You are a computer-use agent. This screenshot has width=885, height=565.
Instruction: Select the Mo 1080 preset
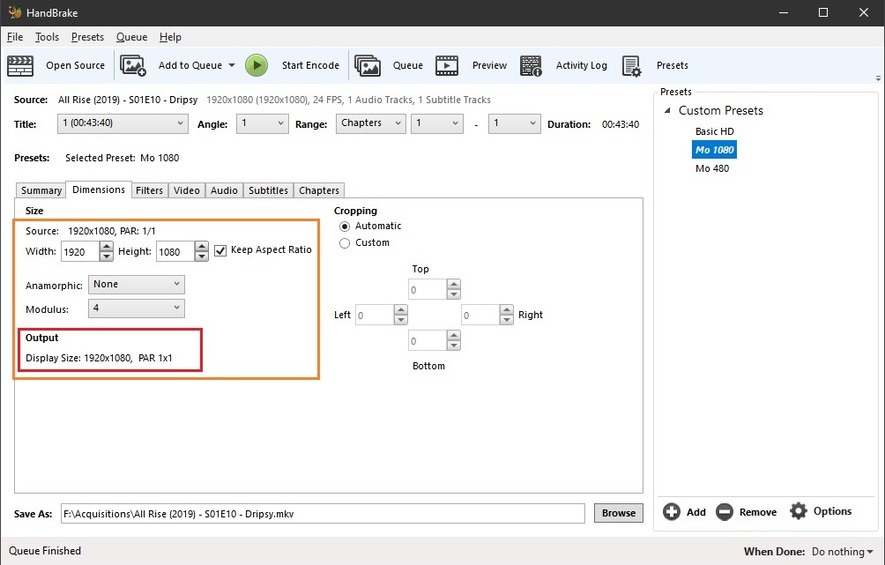point(715,150)
